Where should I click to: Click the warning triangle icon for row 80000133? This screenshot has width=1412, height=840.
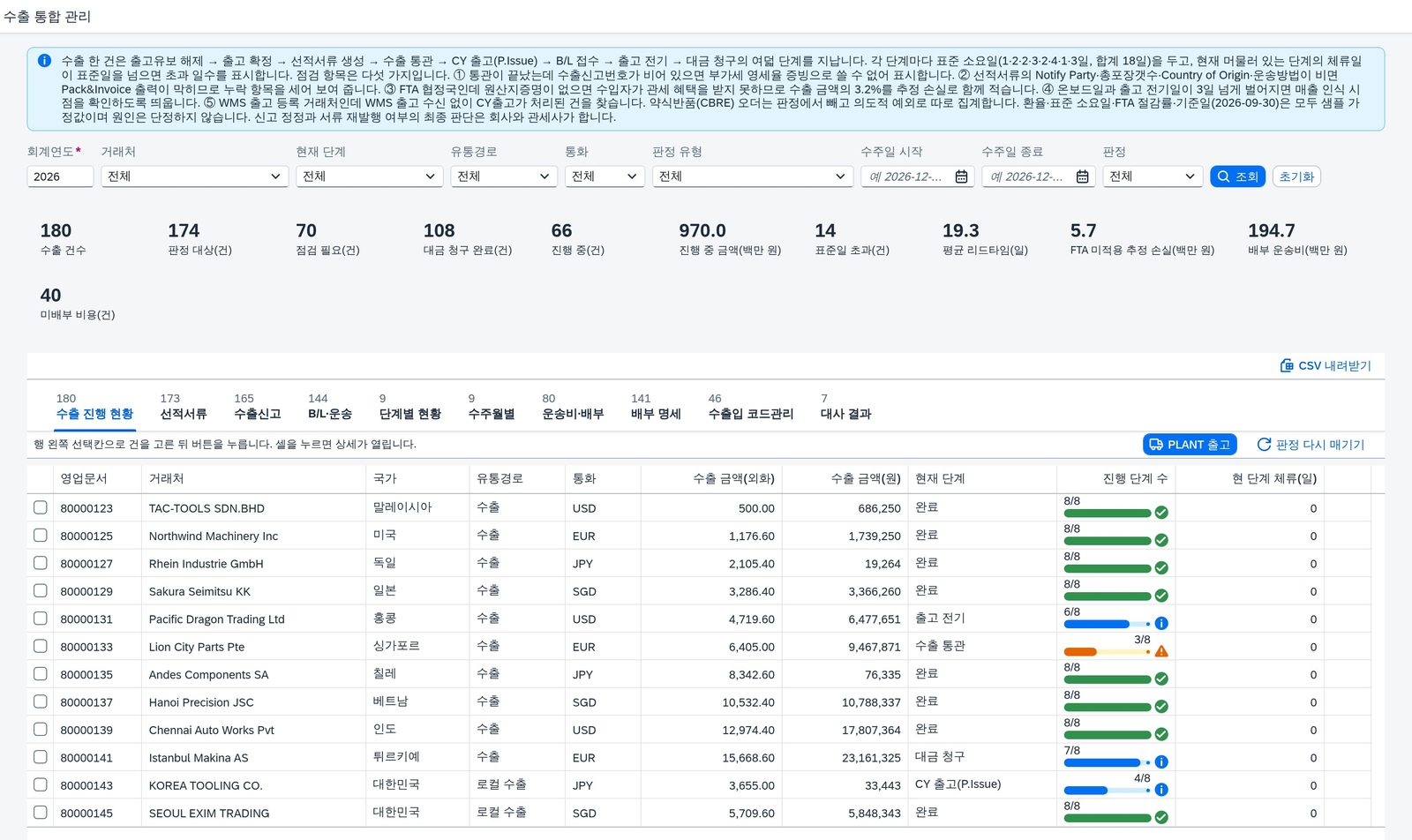click(x=1161, y=651)
